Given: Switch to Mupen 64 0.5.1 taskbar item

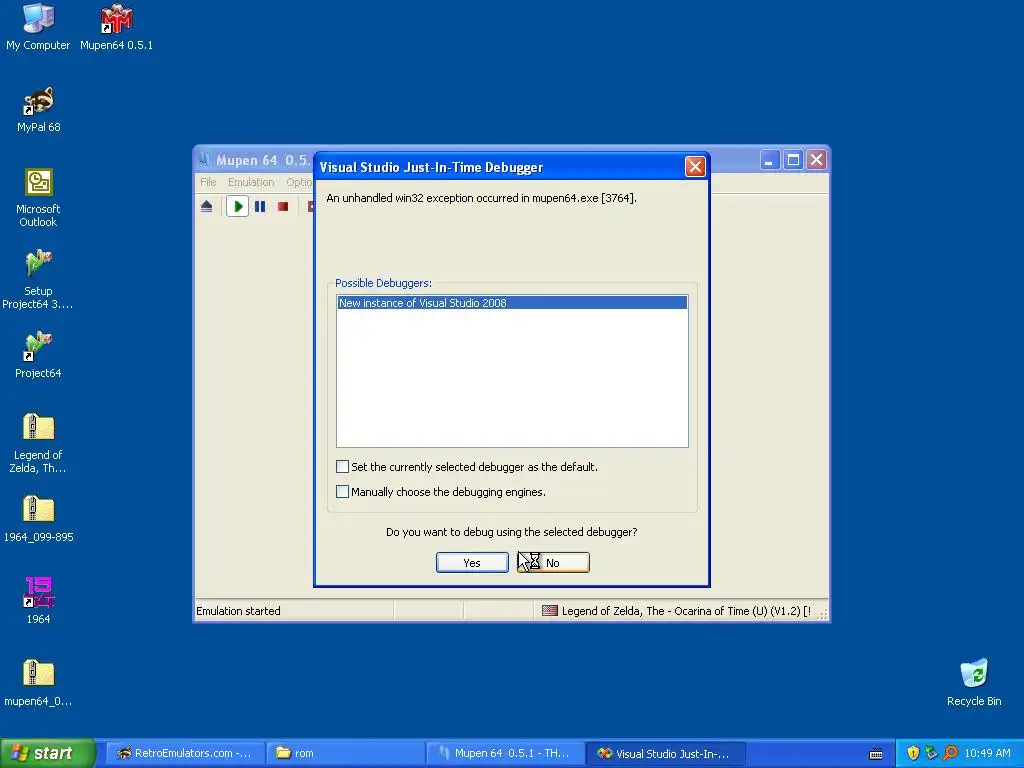Looking at the screenshot, I should 505,753.
